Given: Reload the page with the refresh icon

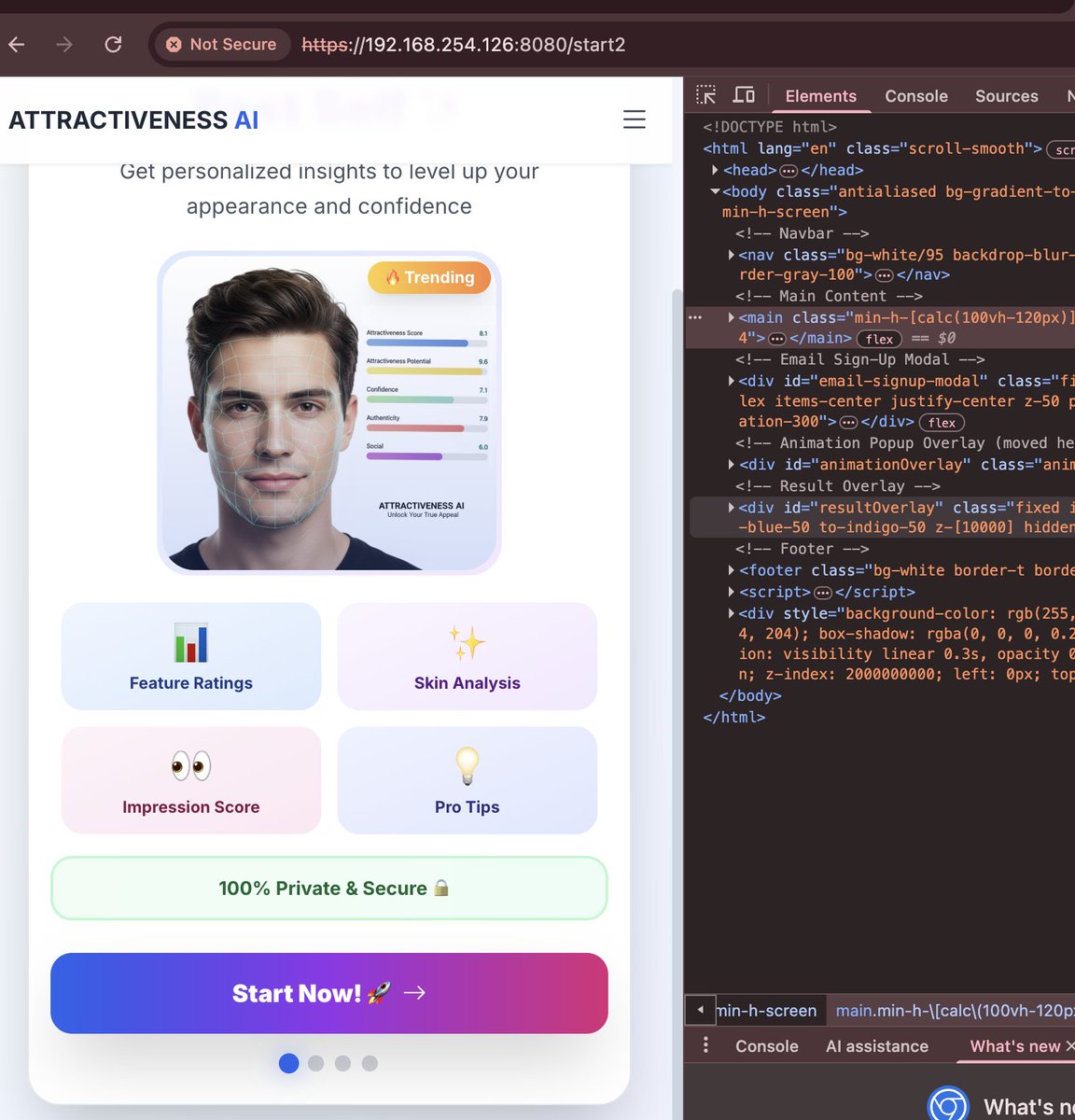Looking at the screenshot, I should [x=113, y=44].
